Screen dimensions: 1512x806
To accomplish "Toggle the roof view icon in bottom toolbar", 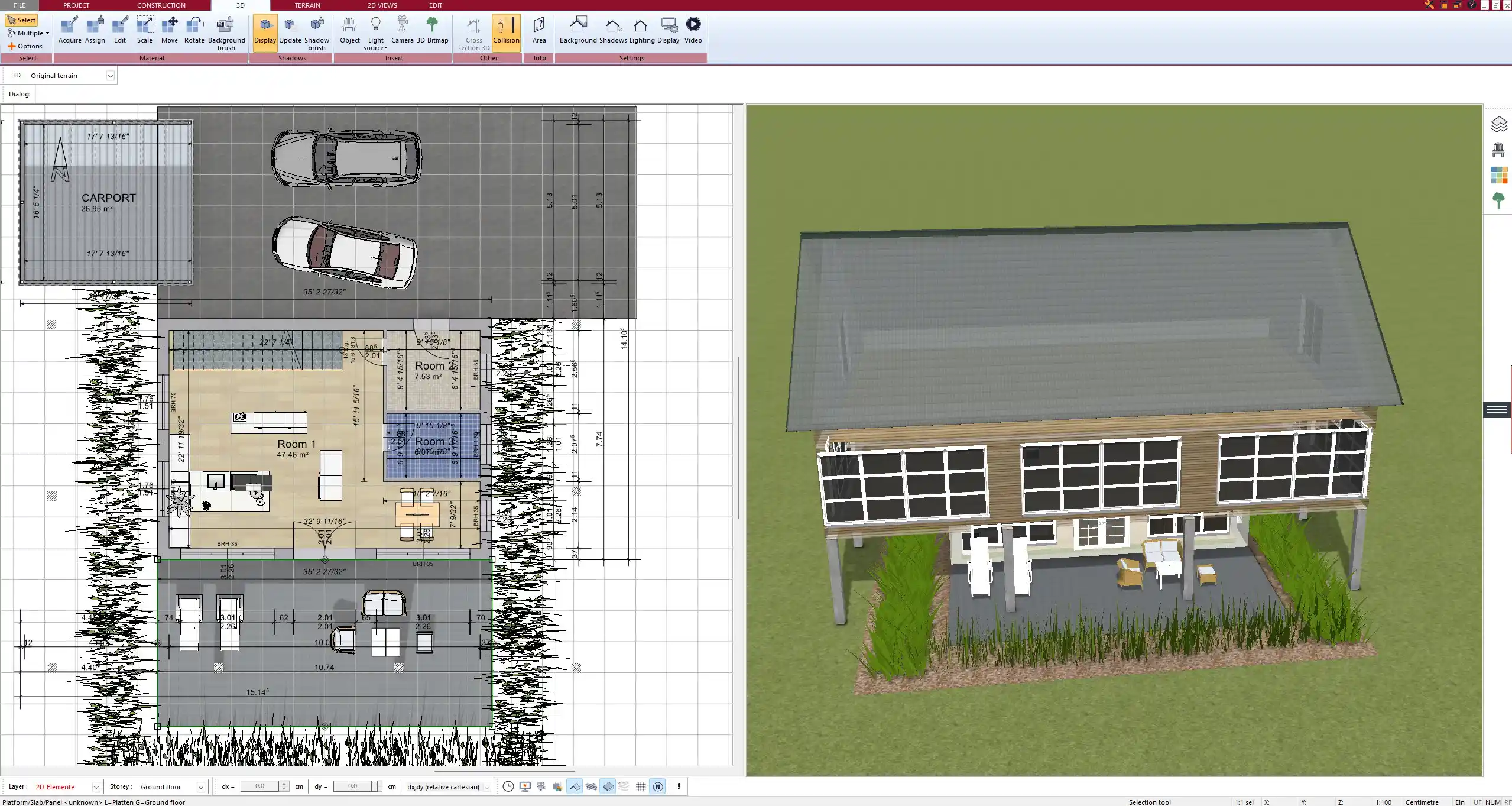I will pyautogui.click(x=575, y=786).
